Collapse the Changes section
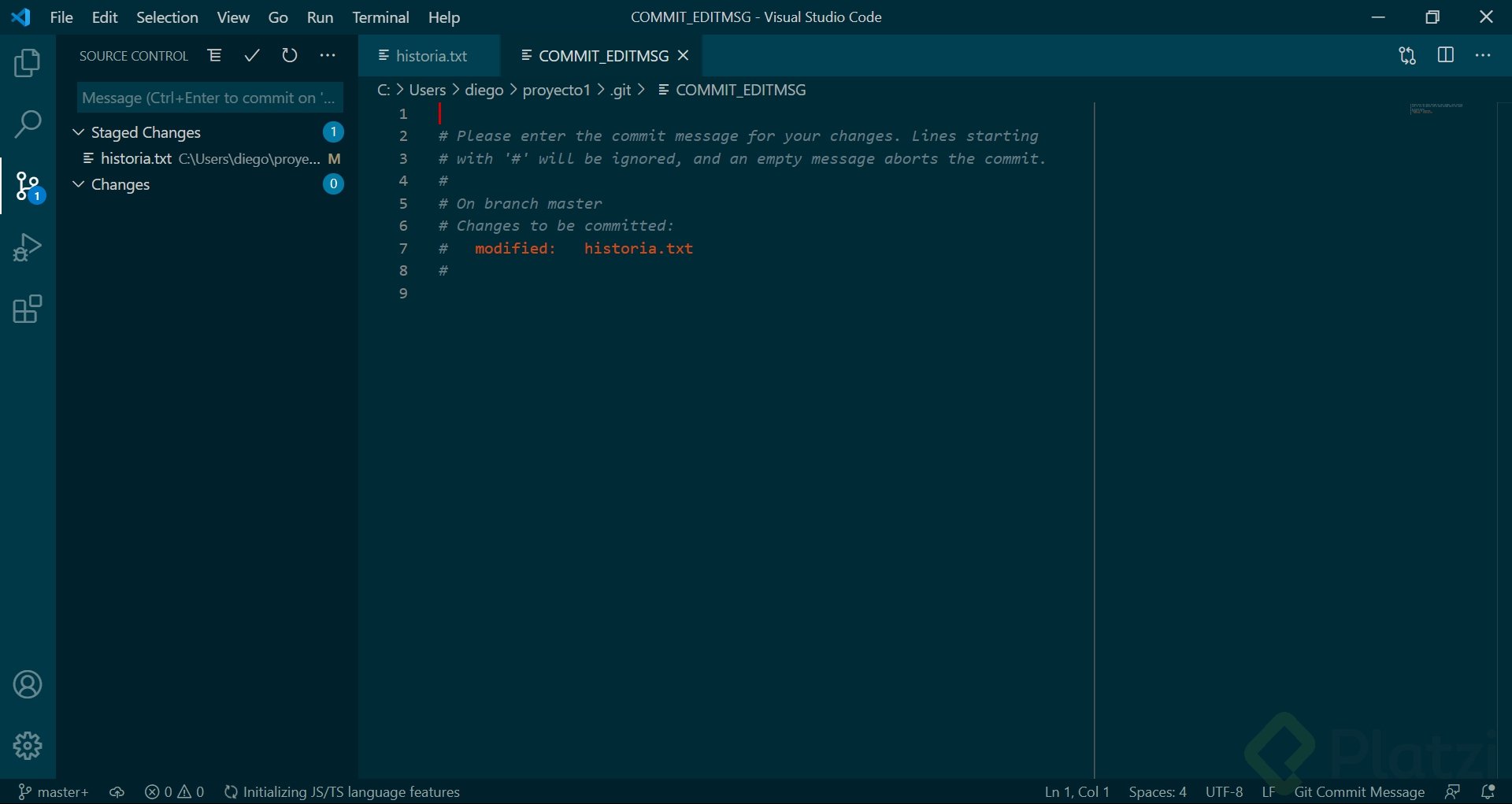This screenshot has width=1512, height=804. (78, 184)
